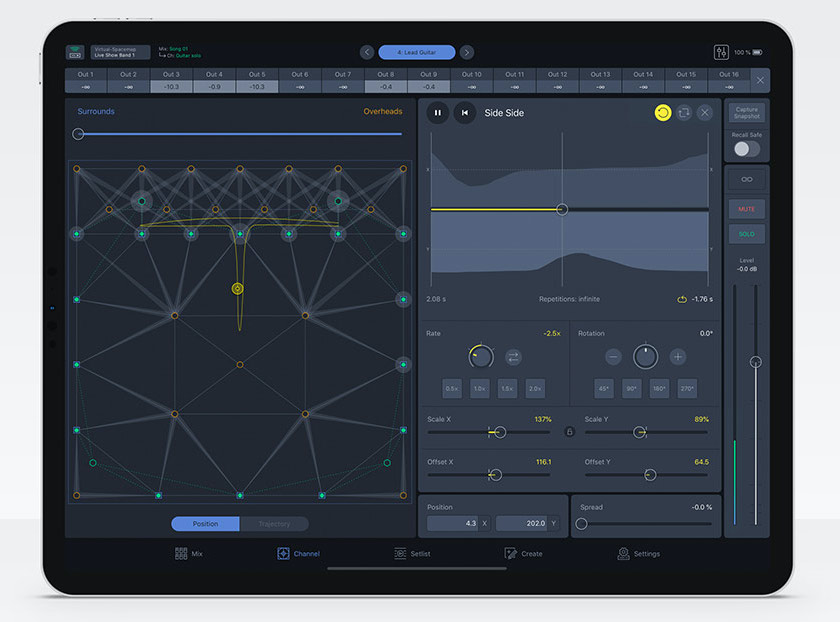Close the output meters row with X
The width and height of the screenshot is (840, 622).
point(760,80)
